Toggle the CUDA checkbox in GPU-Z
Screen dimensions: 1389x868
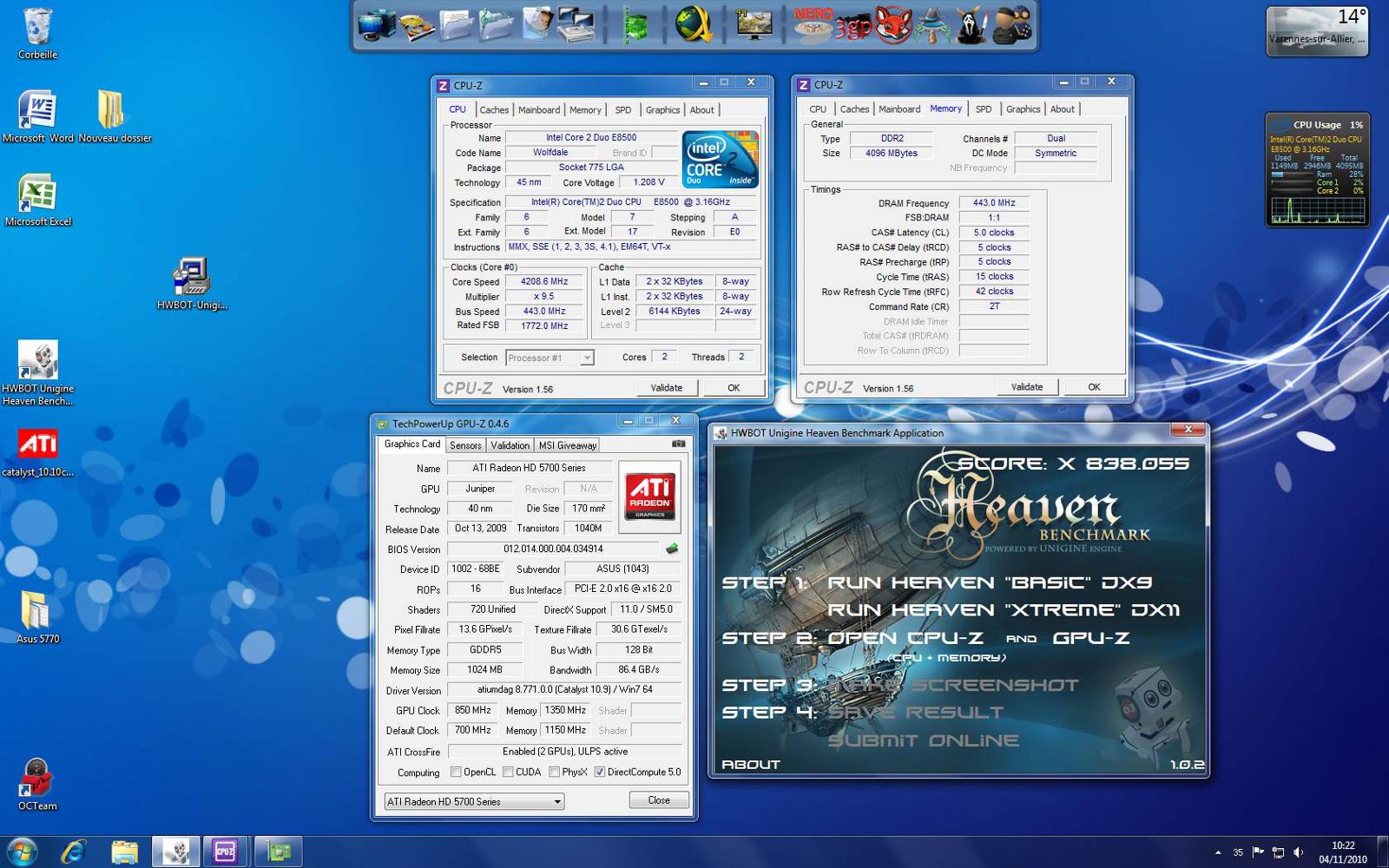tap(508, 772)
